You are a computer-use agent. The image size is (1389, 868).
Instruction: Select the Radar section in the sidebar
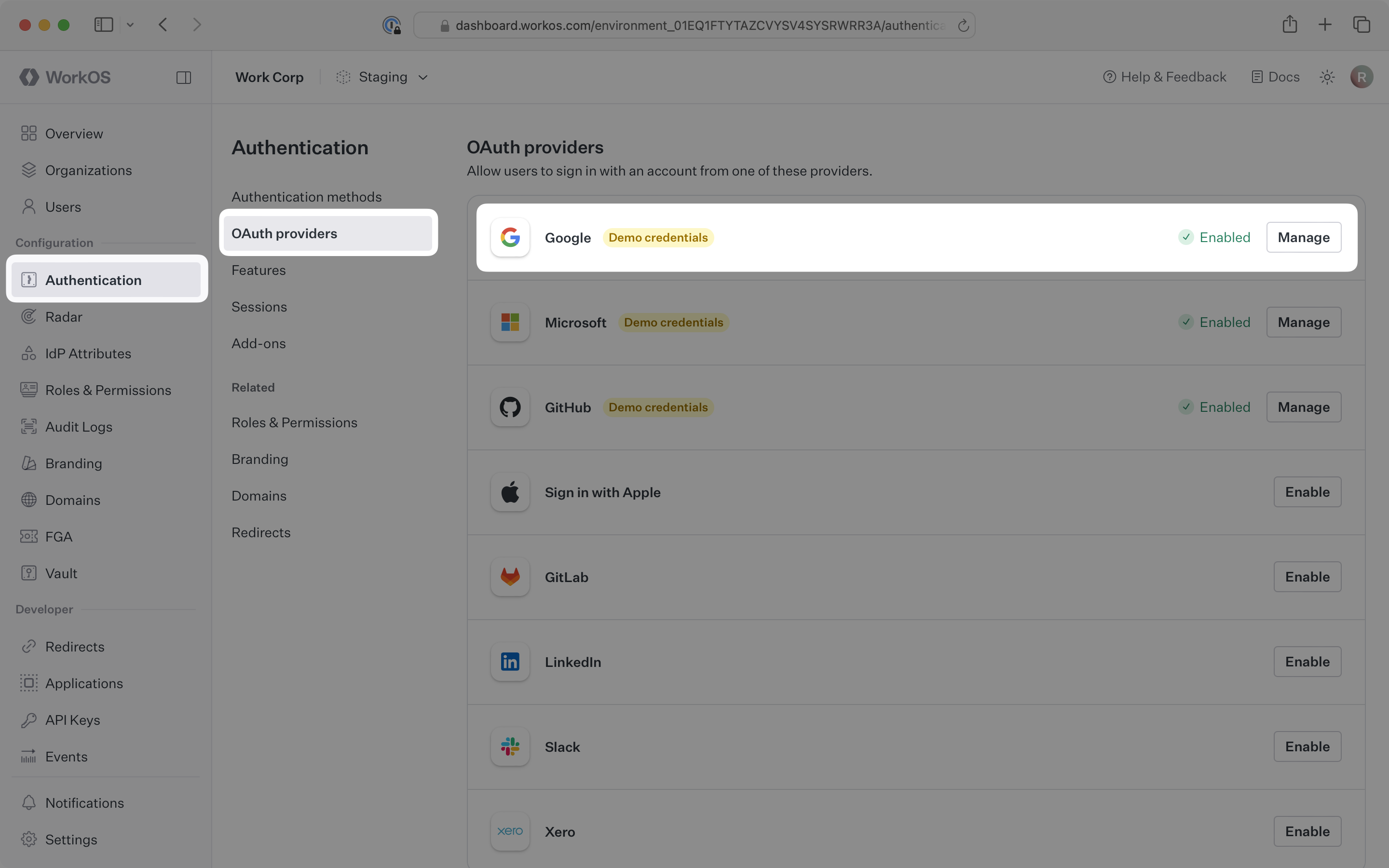click(64, 316)
